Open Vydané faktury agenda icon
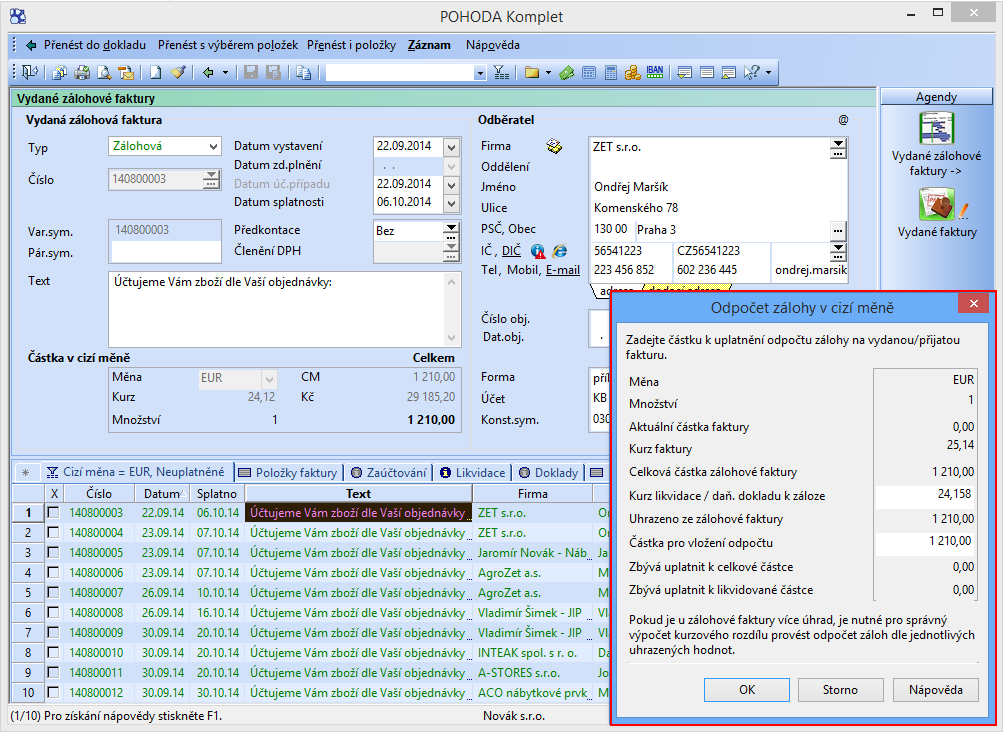 [937, 204]
